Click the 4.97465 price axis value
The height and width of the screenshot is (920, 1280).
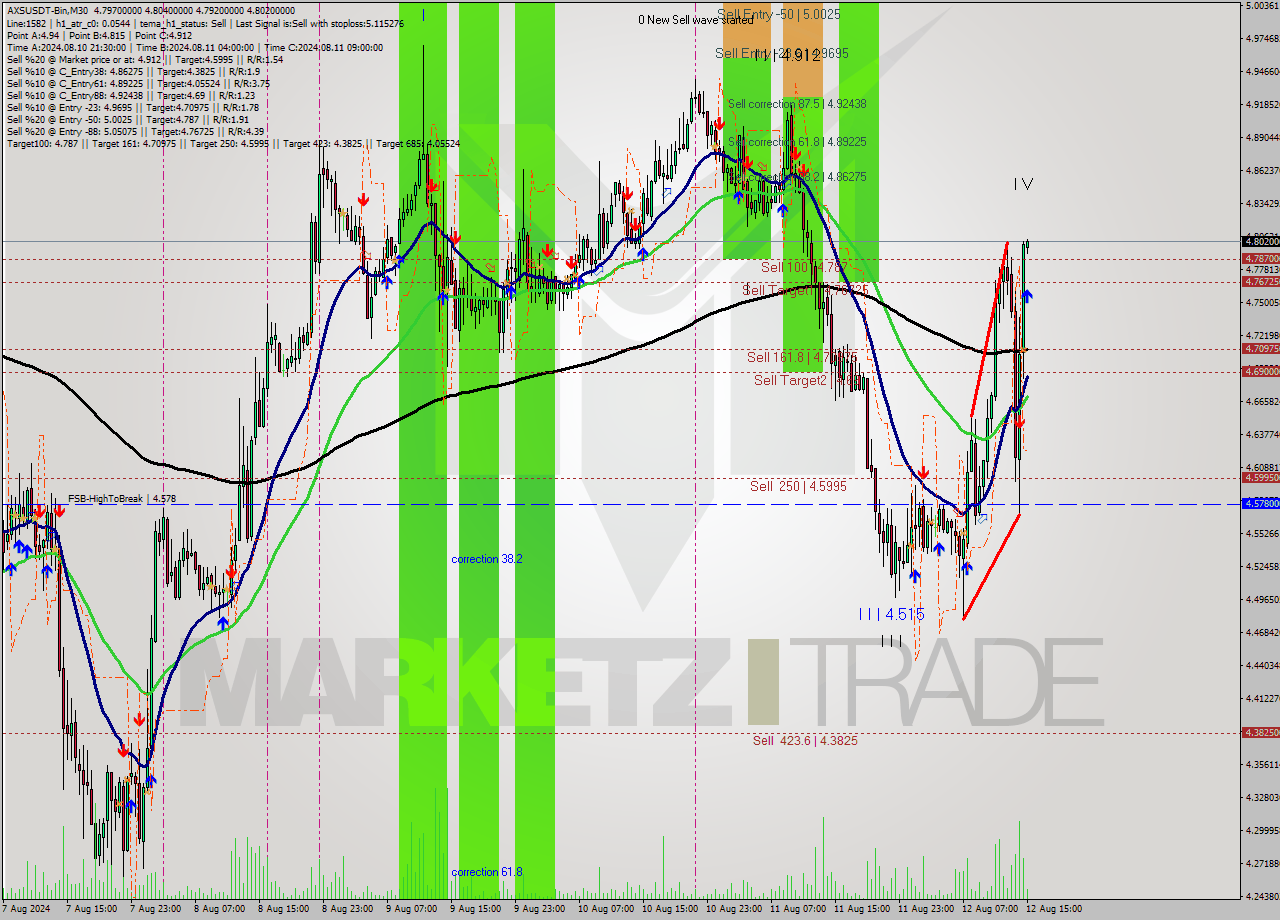[1261, 38]
